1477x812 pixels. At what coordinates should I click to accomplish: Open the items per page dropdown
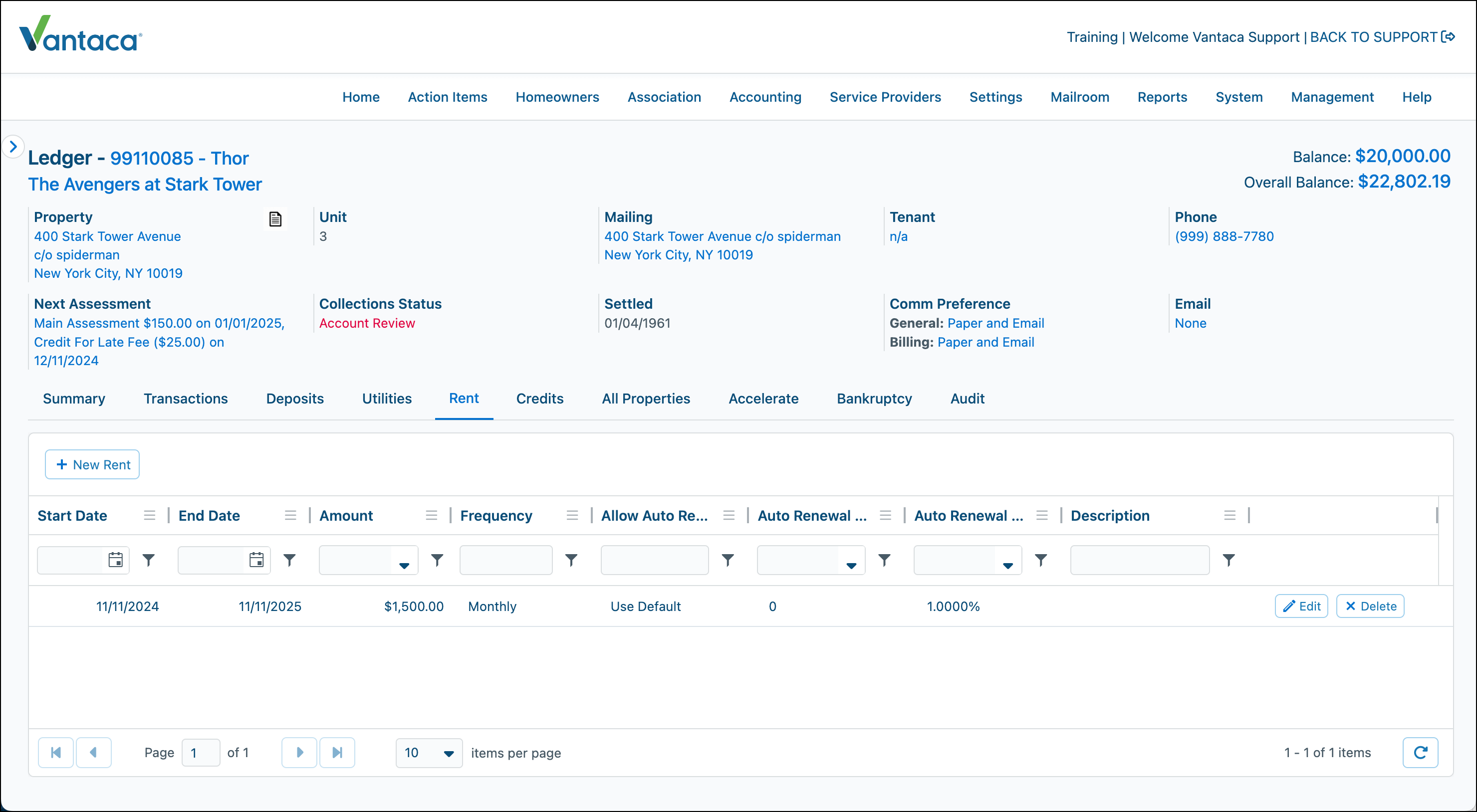point(429,753)
